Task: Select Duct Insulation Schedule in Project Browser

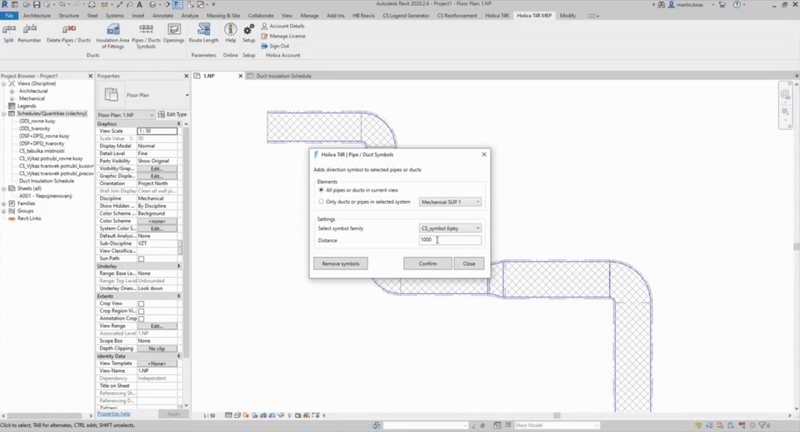Action: [x=46, y=181]
